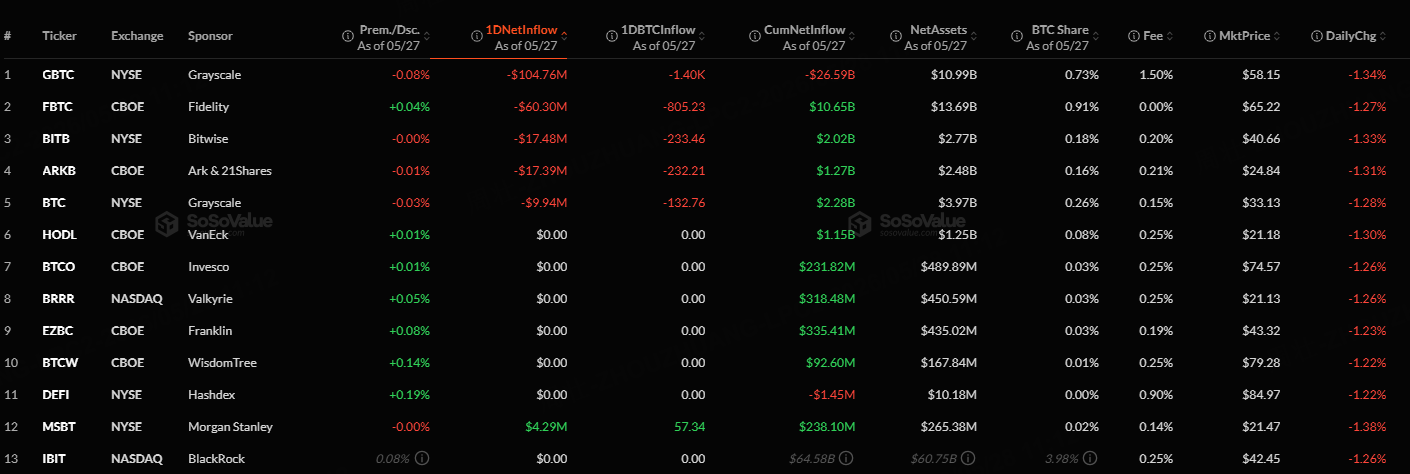Click info icon next to IBIT 3.98% share
Viewport: 1410px width, 474px height.
1091,459
